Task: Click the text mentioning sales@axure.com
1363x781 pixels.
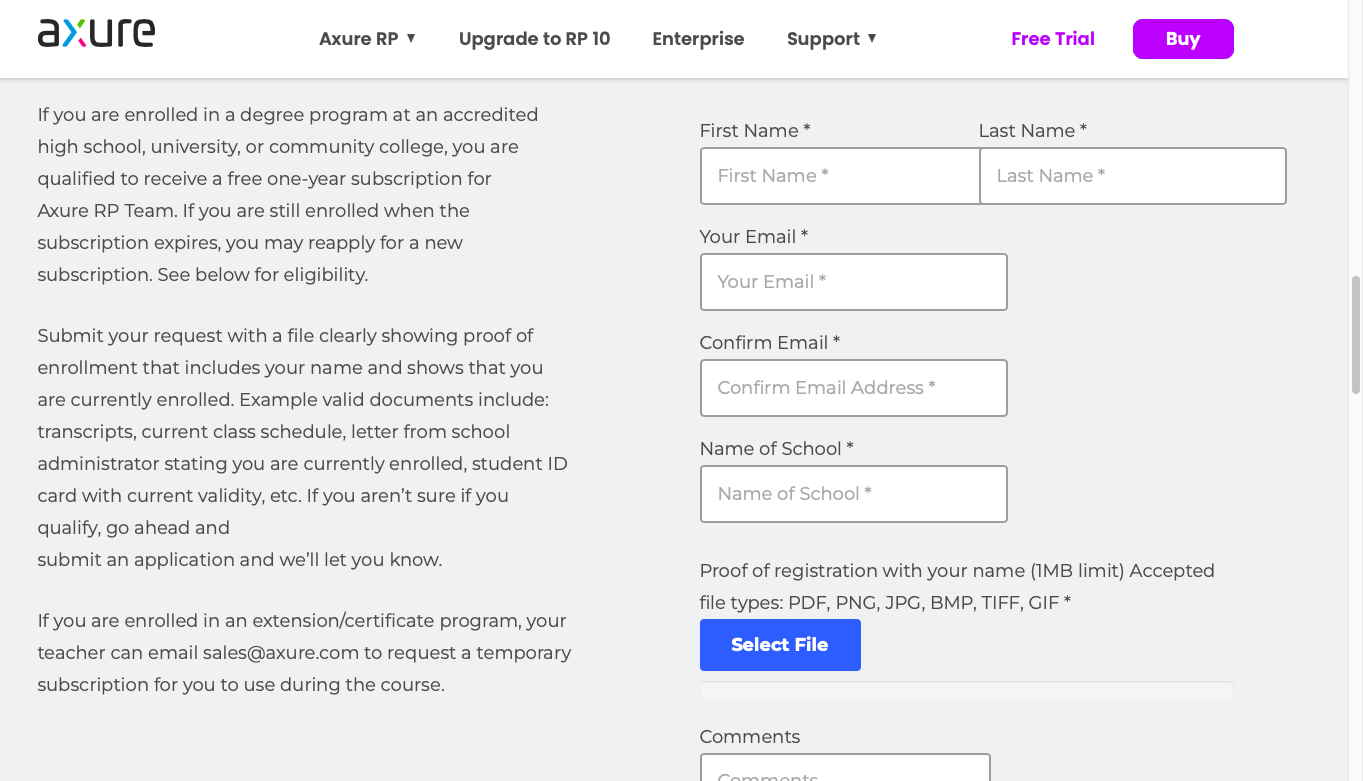Action: (x=304, y=653)
